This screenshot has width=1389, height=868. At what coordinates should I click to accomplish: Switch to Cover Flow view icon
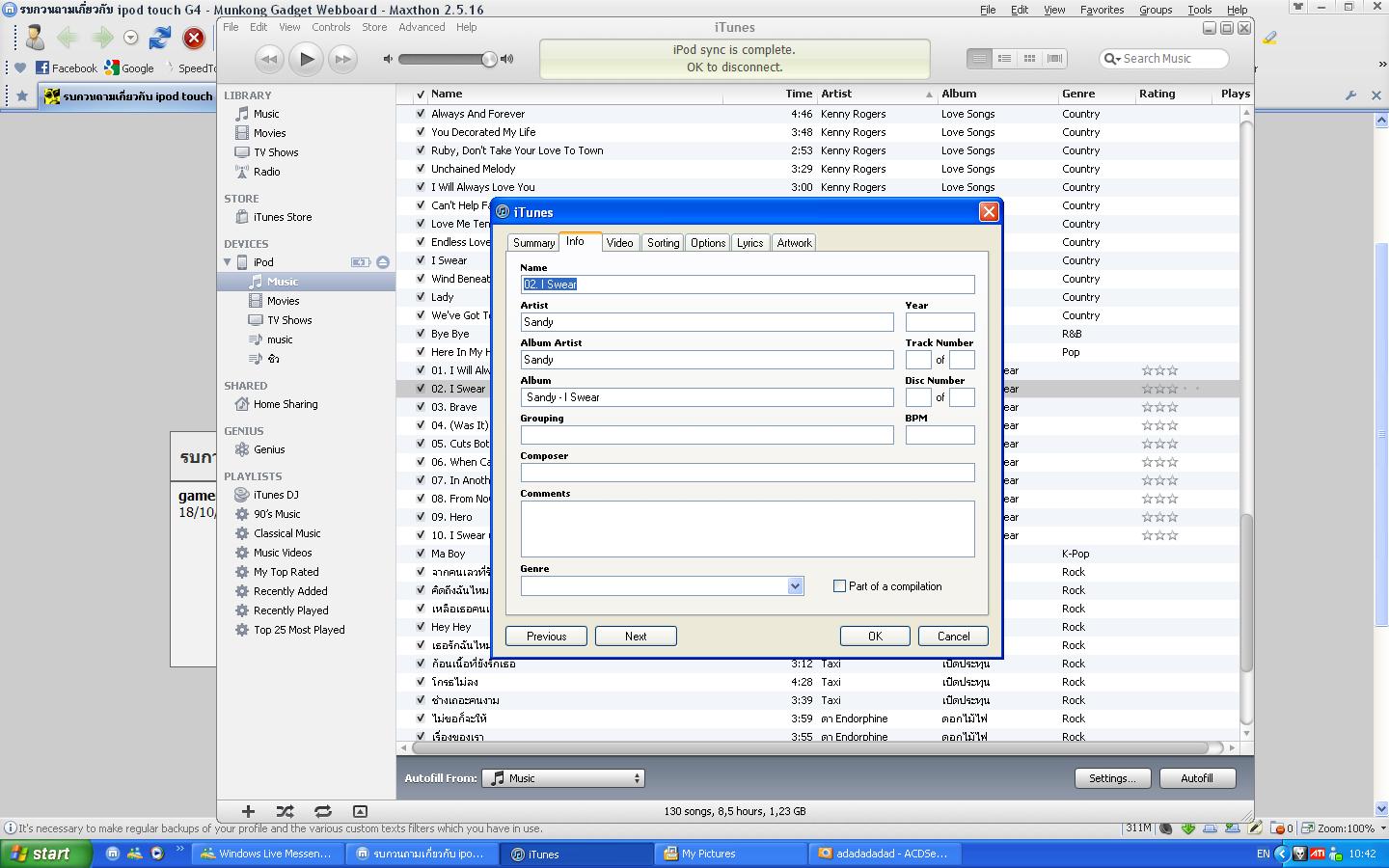click(x=1054, y=59)
